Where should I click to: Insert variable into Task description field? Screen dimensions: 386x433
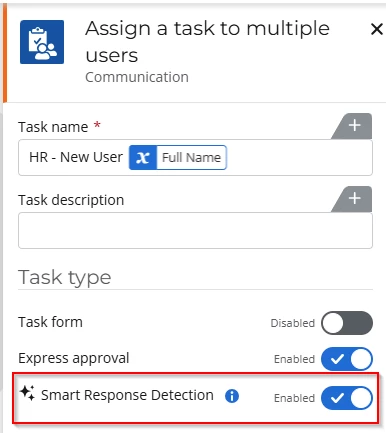[354, 199]
